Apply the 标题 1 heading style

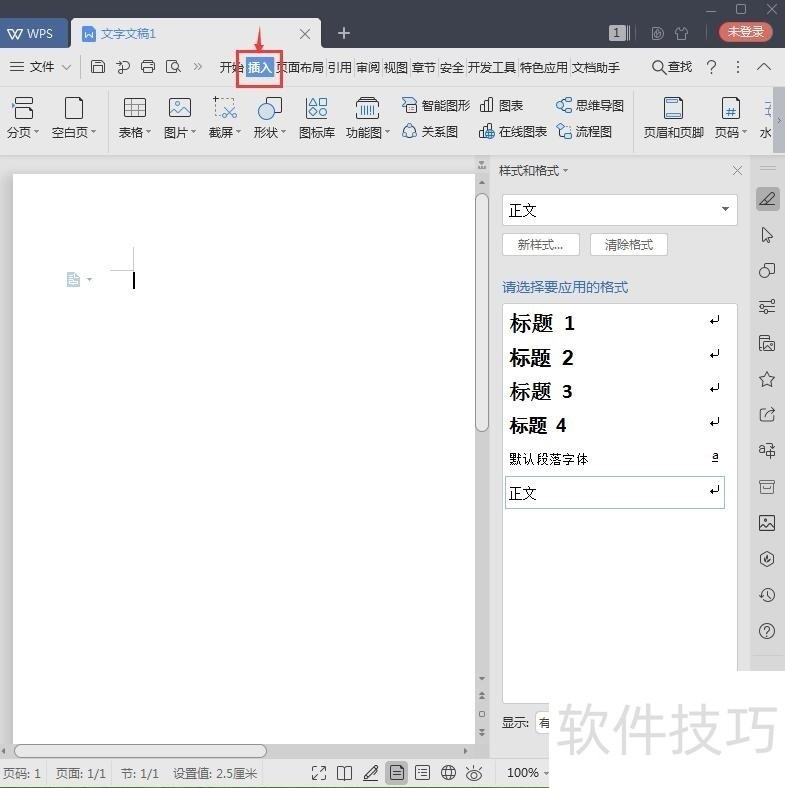tap(543, 323)
